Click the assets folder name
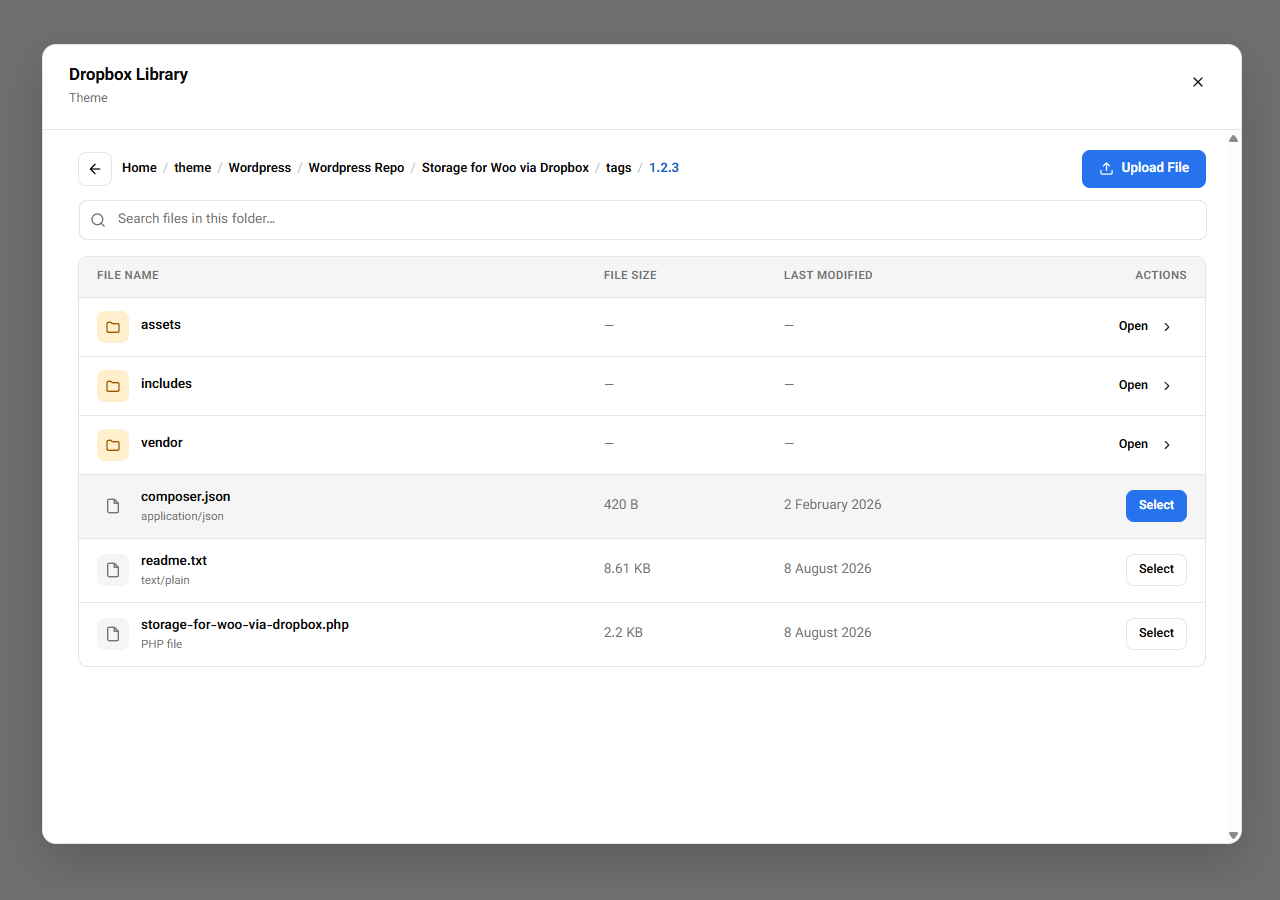 (161, 325)
